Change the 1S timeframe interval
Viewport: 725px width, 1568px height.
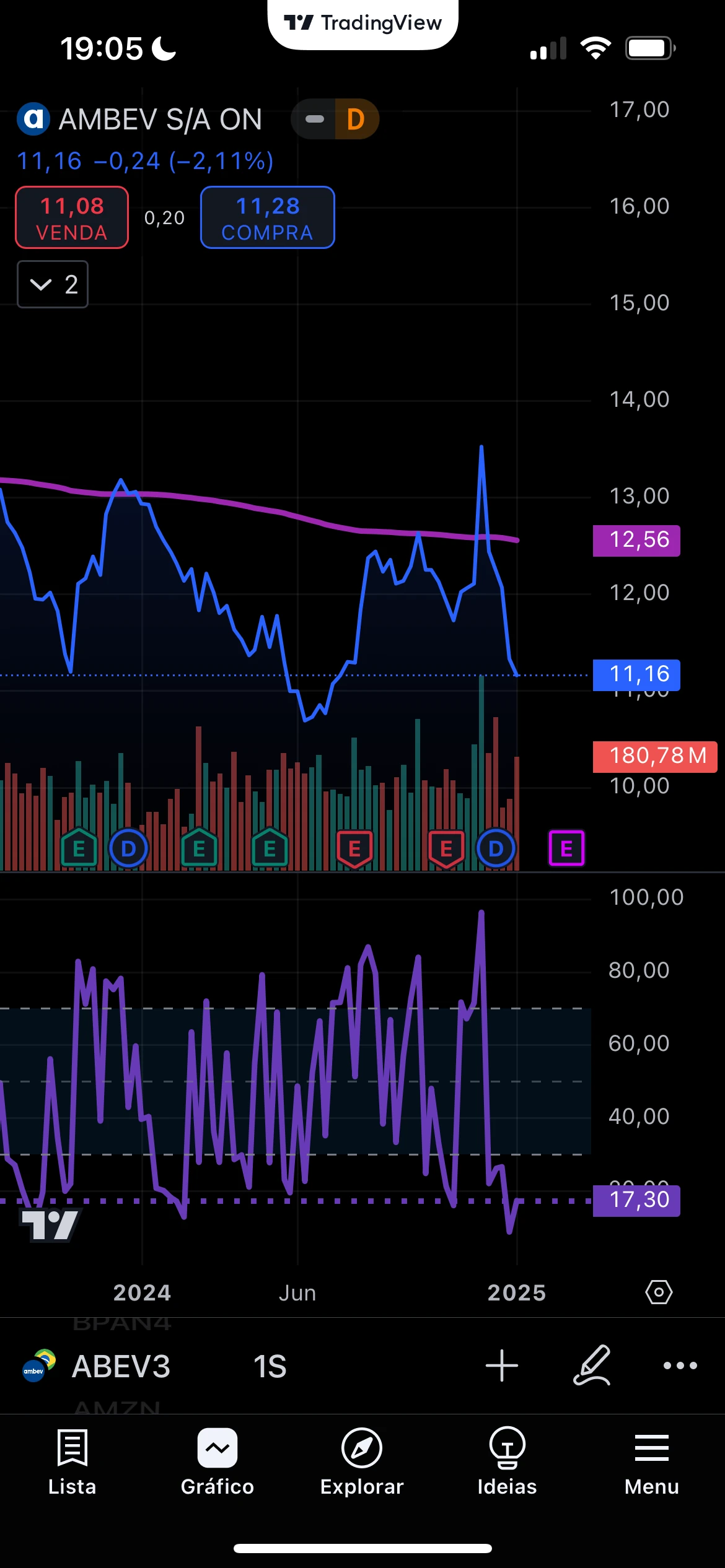[270, 1366]
